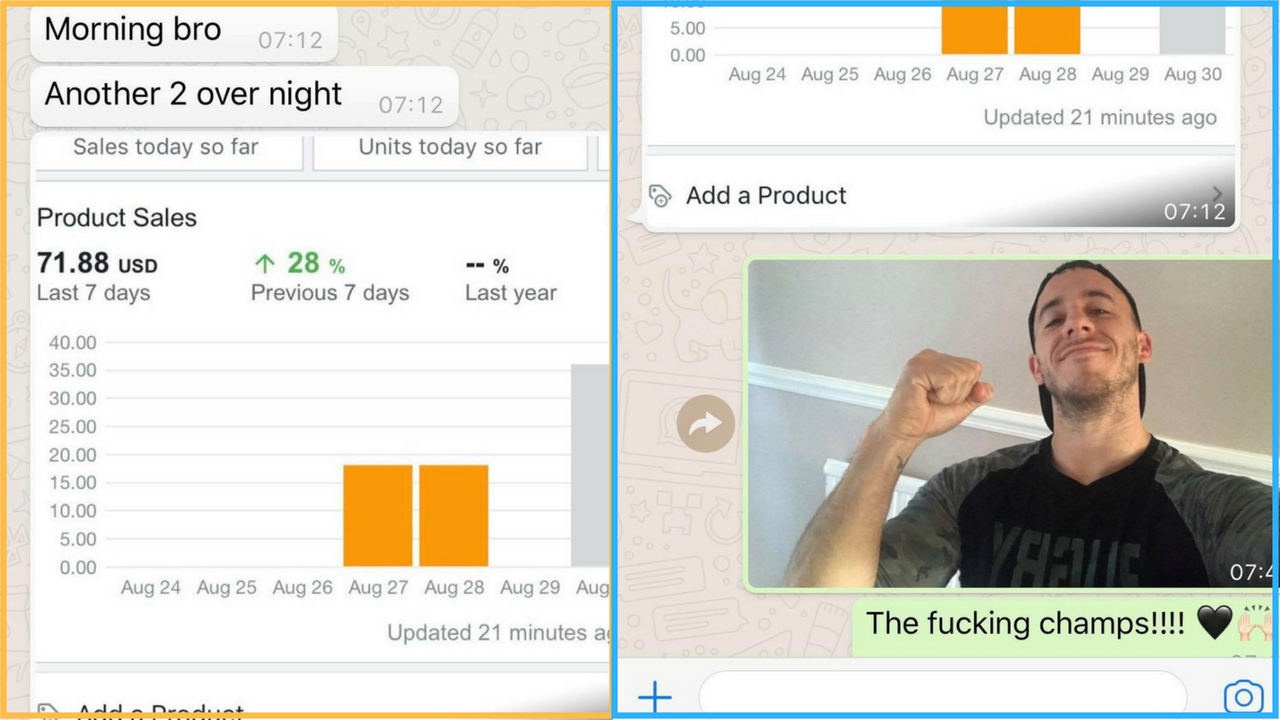Tap the message text input field

942,696
